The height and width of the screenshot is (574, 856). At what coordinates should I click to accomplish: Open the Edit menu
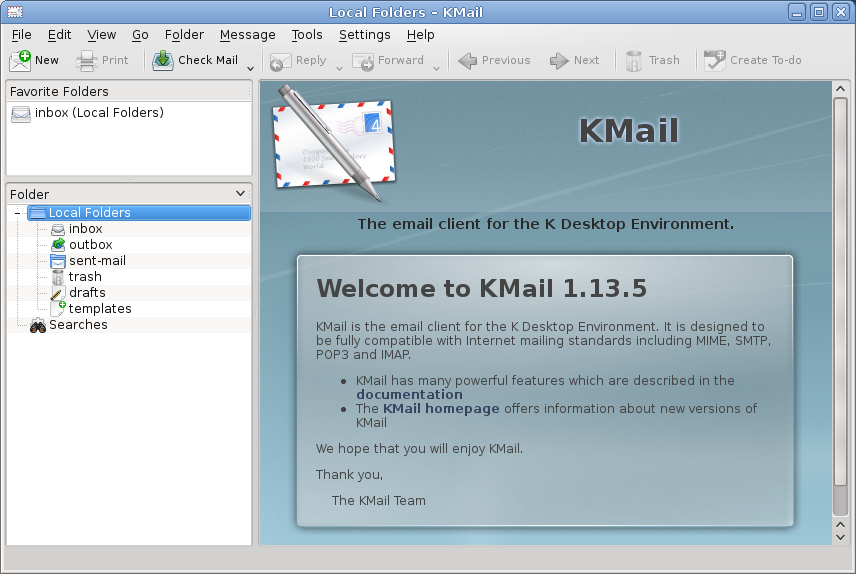[59, 35]
